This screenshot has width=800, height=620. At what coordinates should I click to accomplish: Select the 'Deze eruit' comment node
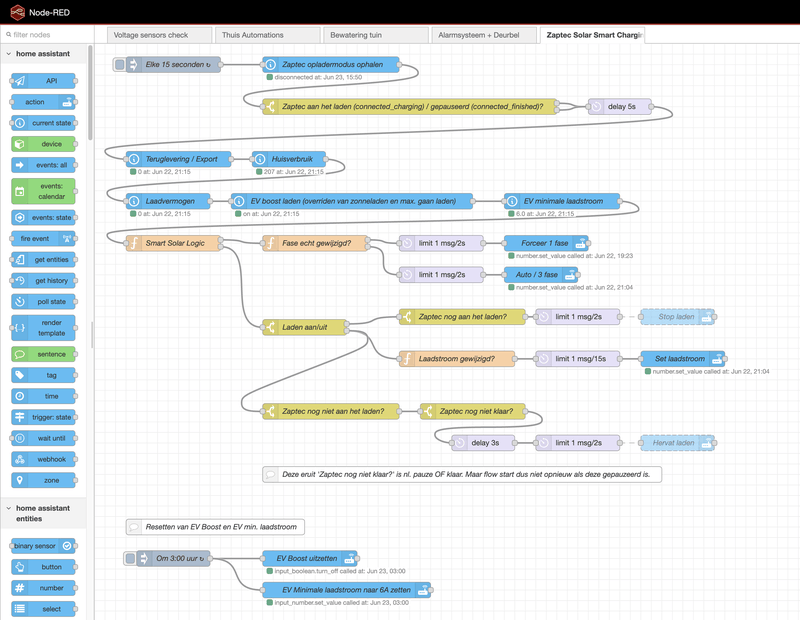tap(462, 475)
